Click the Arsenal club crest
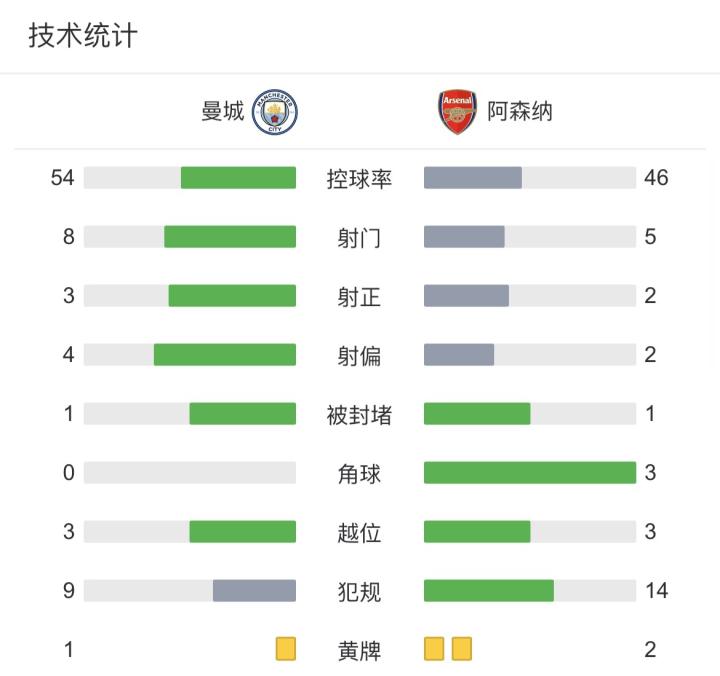Viewport: 720px width, 676px height. click(457, 112)
